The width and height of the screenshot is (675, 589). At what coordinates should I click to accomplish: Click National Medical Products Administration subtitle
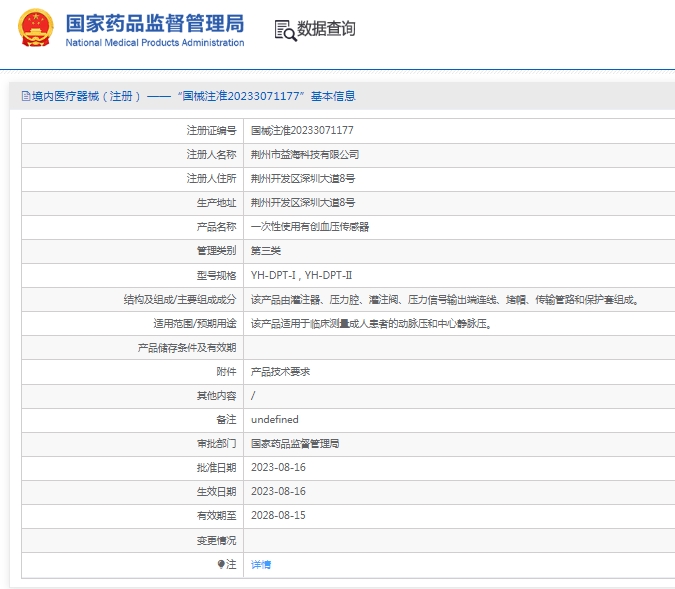click(155, 43)
